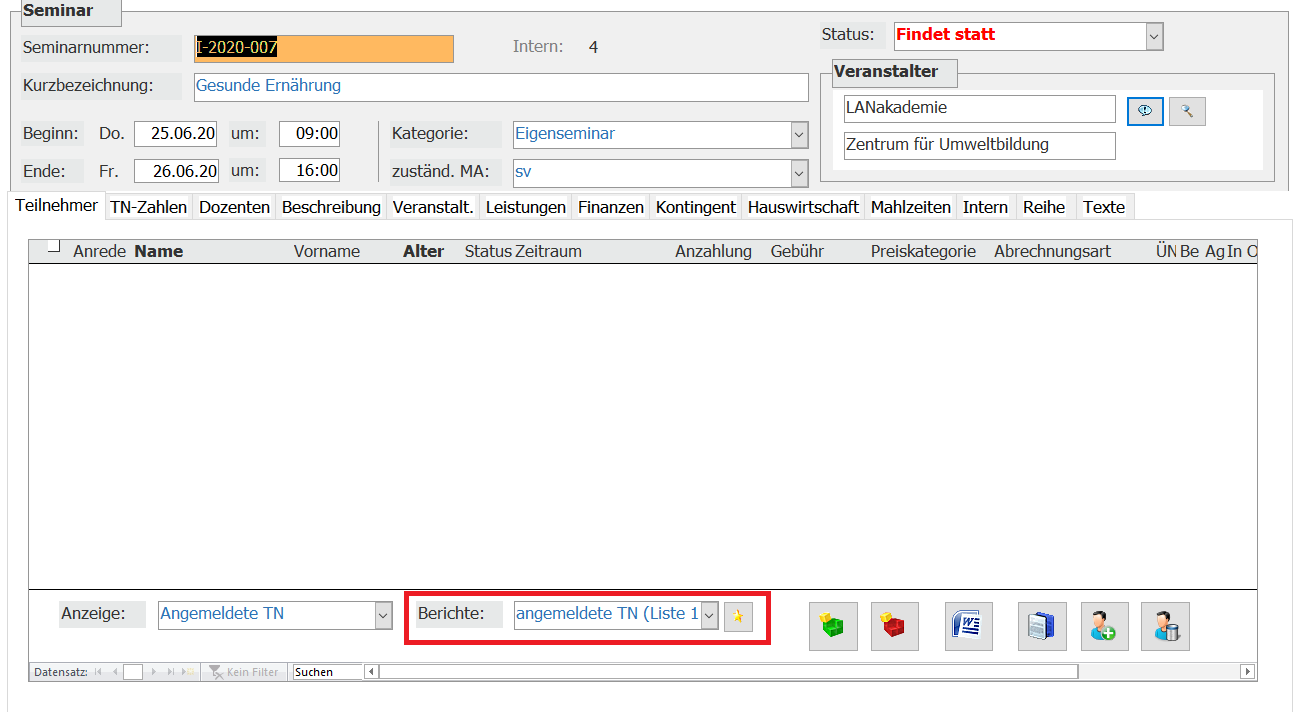Click the wrench icon in Veranstalter box
Screen dimensions: 1293x712
pyautogui.click(x=1187, y=111)
